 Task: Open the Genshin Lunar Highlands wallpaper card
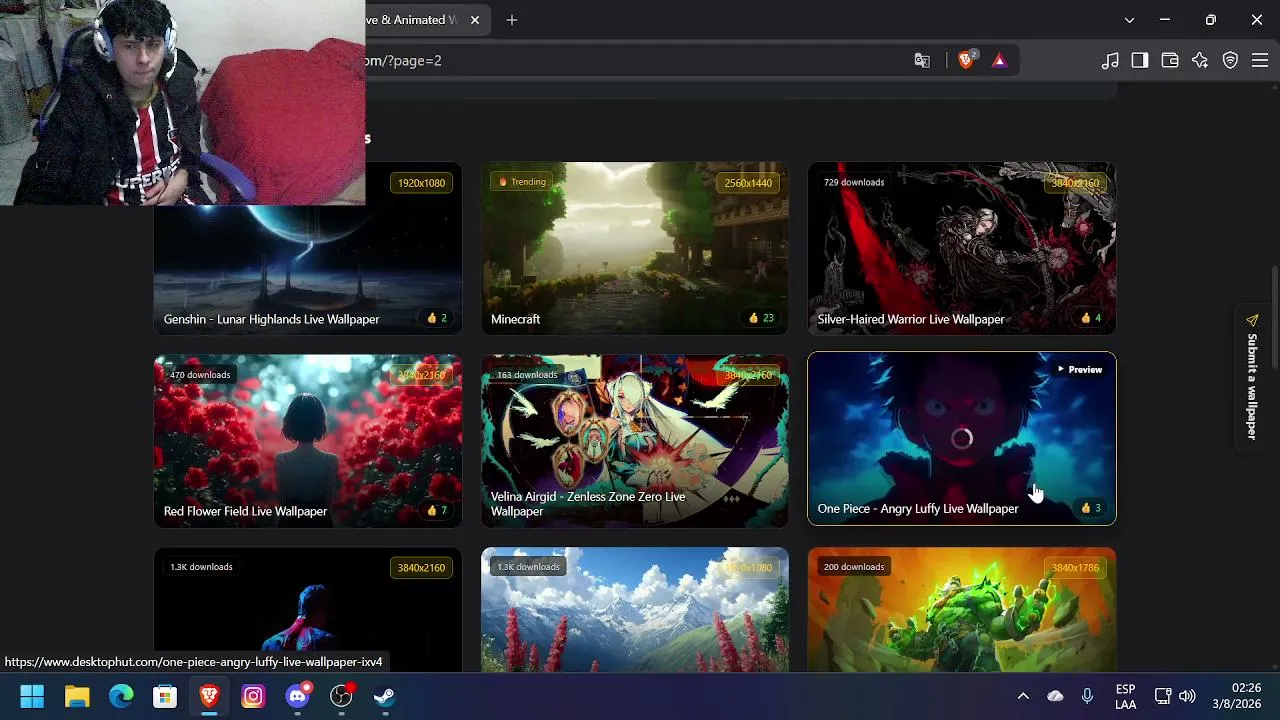point(308,248)
